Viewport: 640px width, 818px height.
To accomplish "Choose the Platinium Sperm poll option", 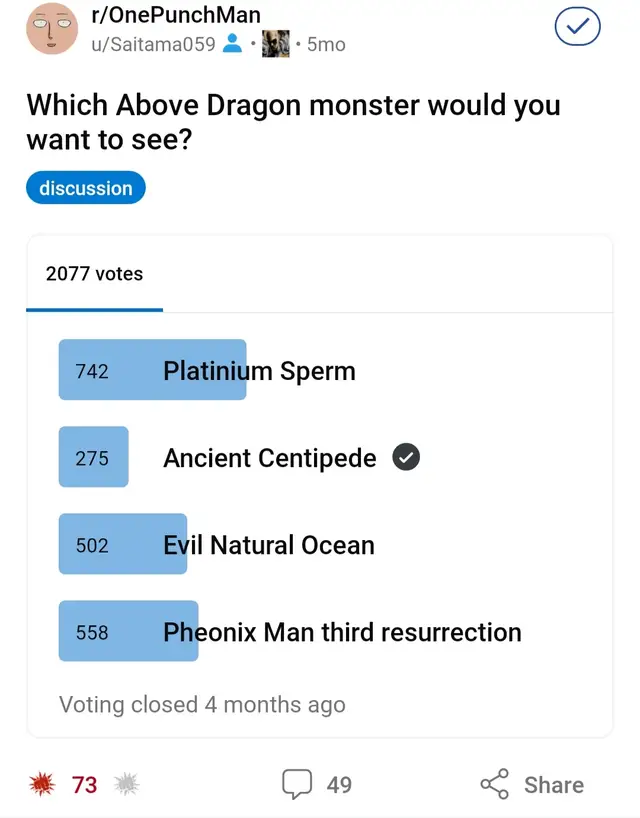I will coord(259,371).
